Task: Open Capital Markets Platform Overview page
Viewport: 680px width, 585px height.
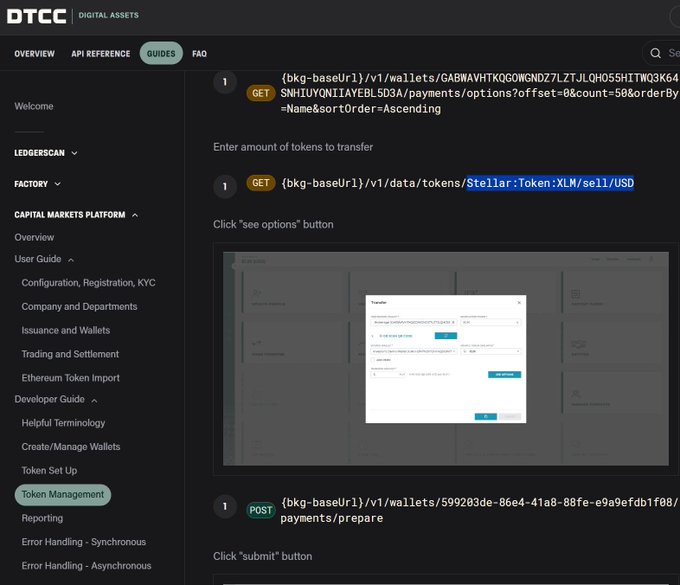Action: point(34,238)
